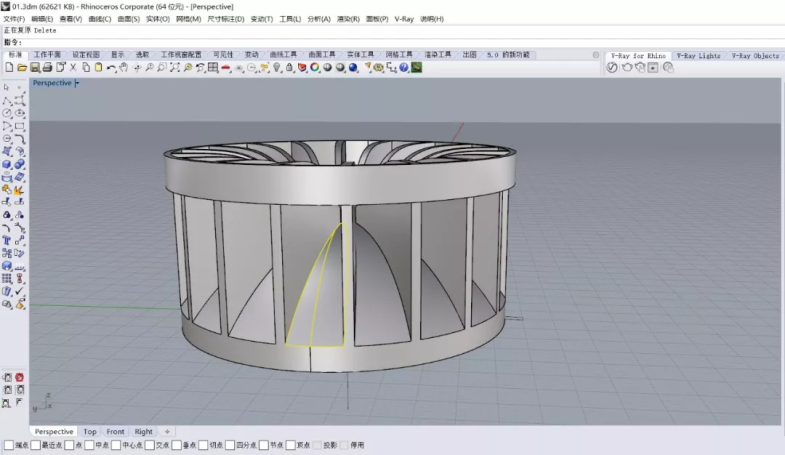Image resolution: width=785 pixels, height=455 pixels.
Task: Toggle the 中点 (Mid) osnap checkbox
Action: pos(91,445)
